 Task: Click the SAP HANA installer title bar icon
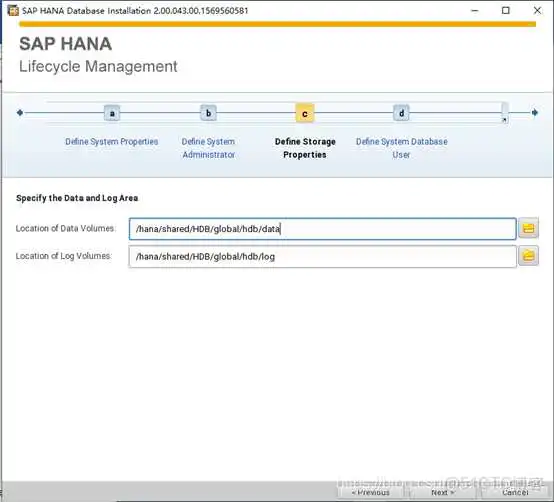click(13, 11)
